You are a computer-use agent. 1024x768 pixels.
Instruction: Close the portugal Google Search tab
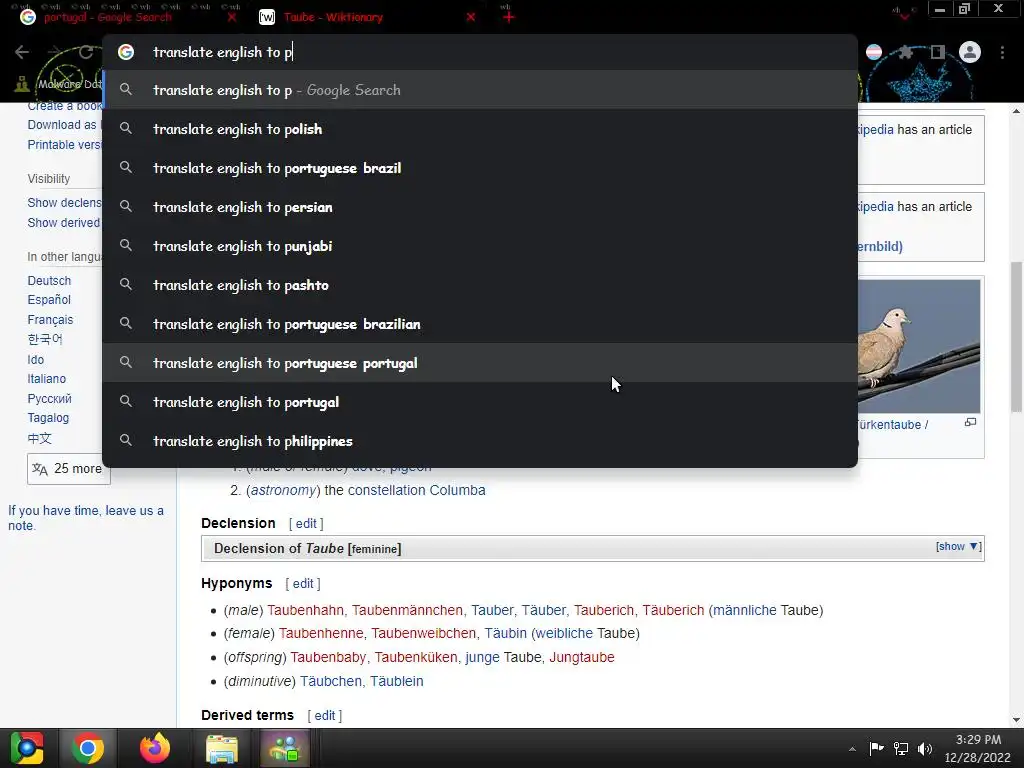click(x=232, y=18)
